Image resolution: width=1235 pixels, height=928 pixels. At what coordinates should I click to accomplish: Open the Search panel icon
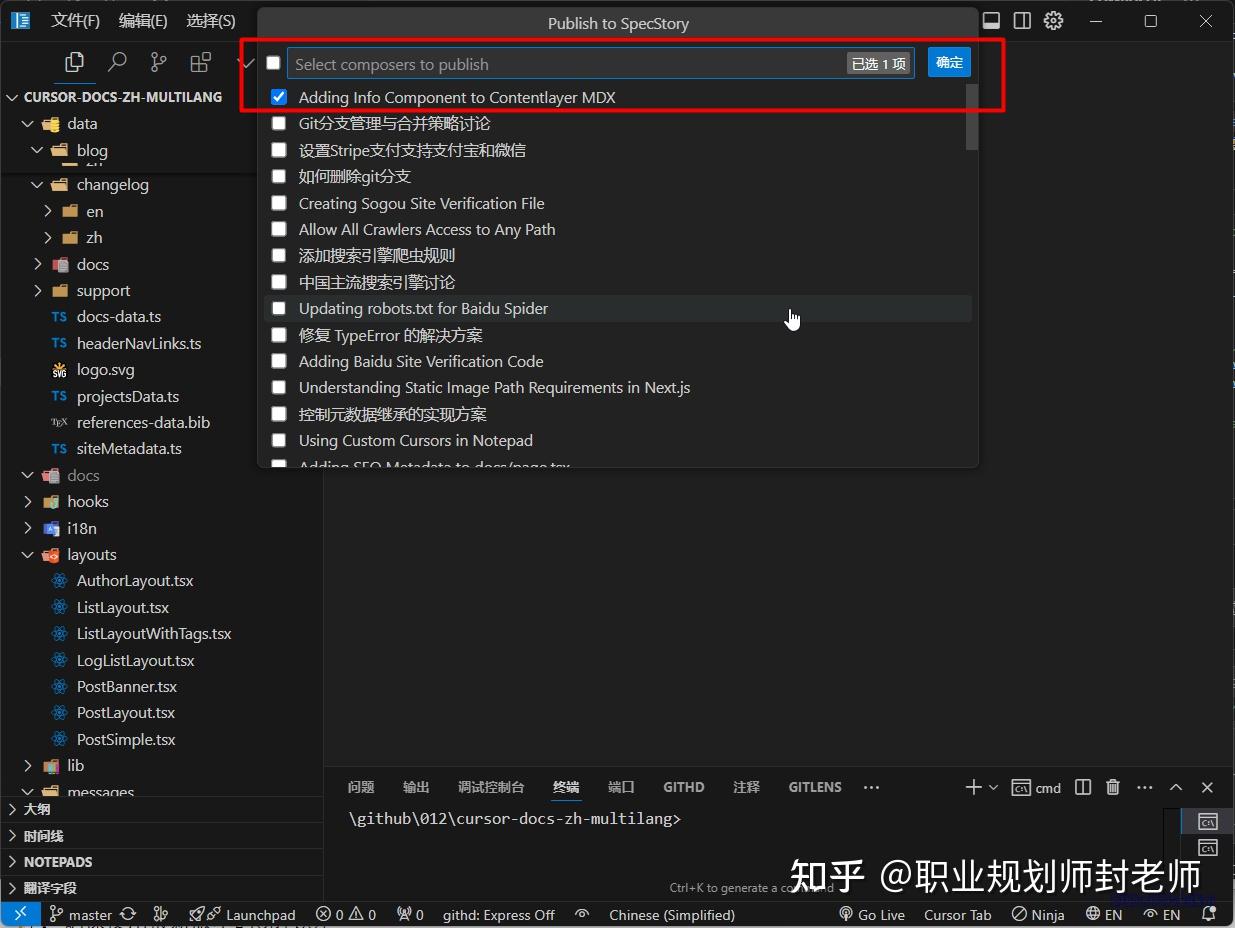(x=117, y=61)
